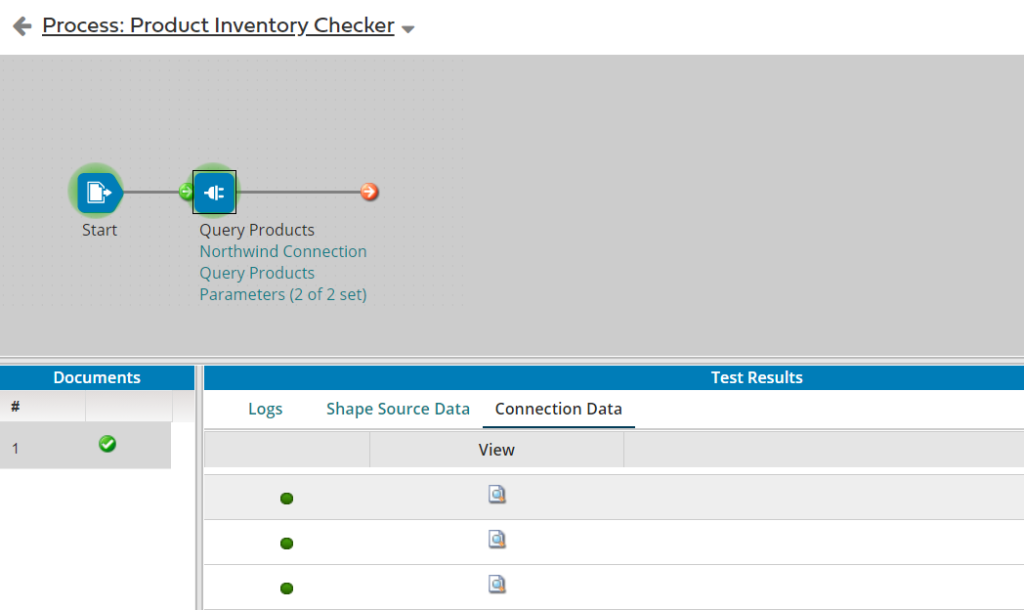Open the Query Products operation link
Viewport: 1024px width, 610px height.
[x=257, y=273]
